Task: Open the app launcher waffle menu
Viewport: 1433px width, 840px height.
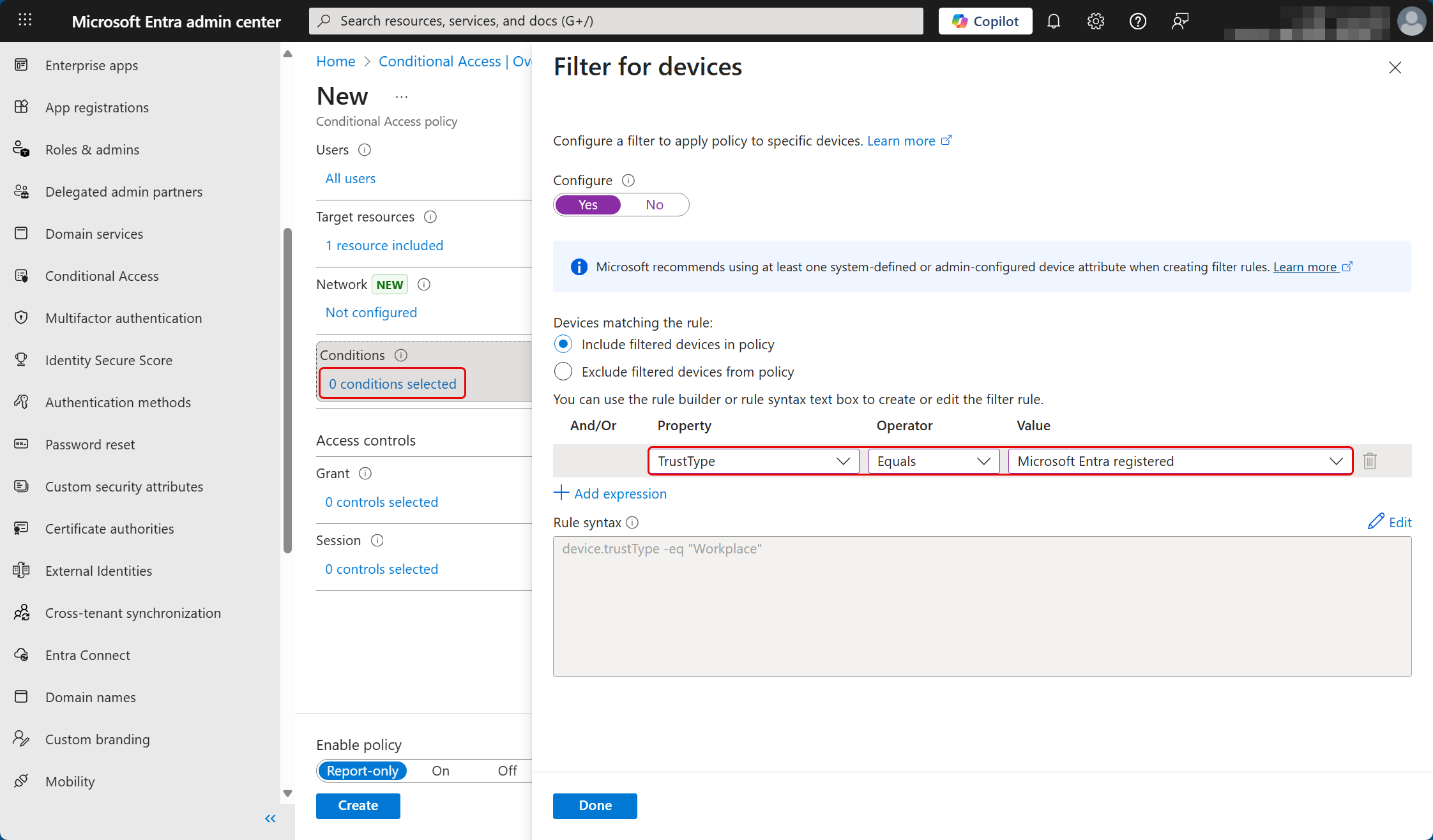Action: coord(25,20)
